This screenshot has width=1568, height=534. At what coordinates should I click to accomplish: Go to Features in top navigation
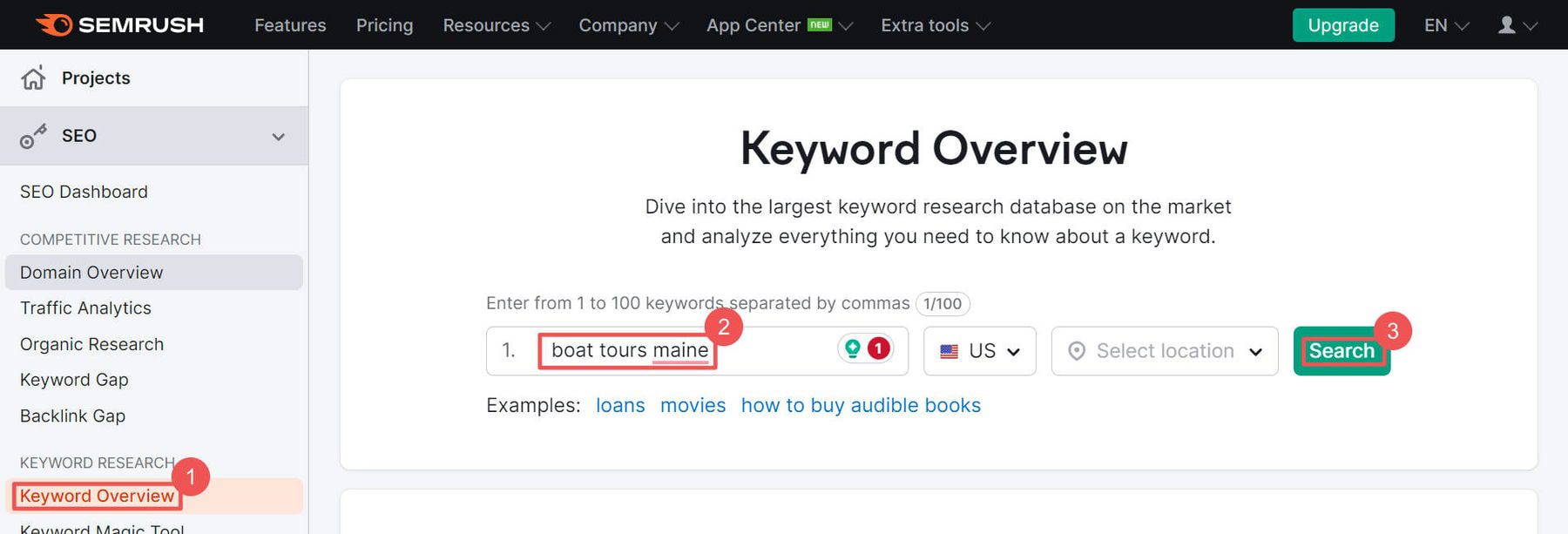(x=290, y=25)
